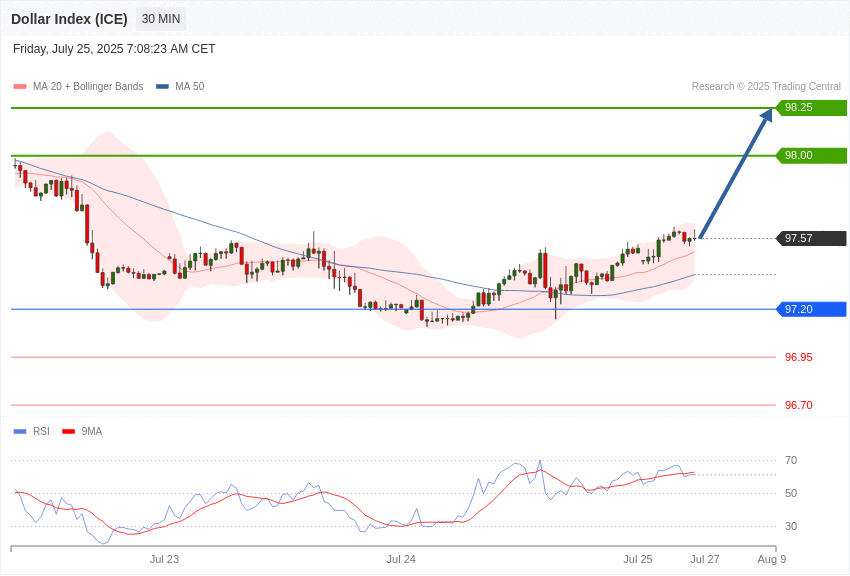The height and width of the screenshot is (576, 850).
Task: Click the Jul 25 date axis label
Action: [638, 560]
